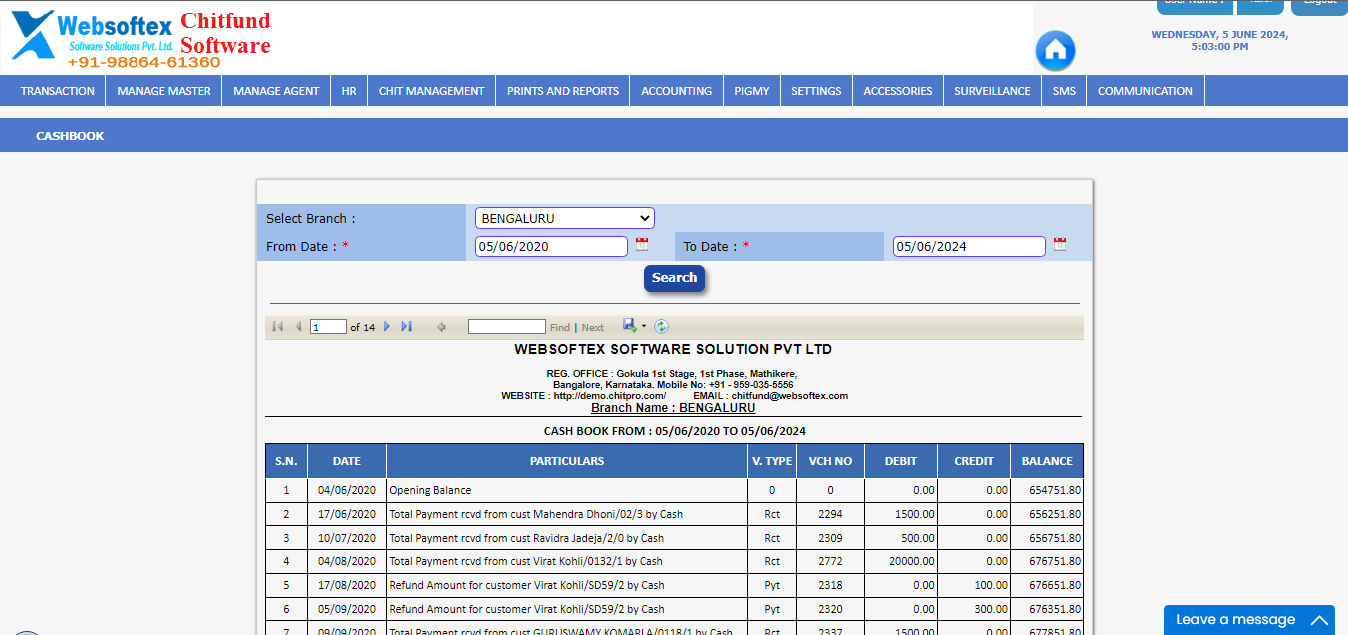Expand the live chat widget chevron
The image size is (1348, 635).
pos(1319,620)
